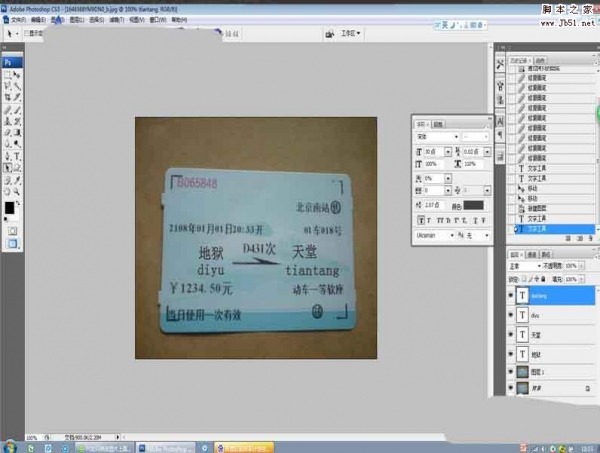Select the Pen tool
The image size is (600, 453).
pyautogui.click(x=7, y=156)
